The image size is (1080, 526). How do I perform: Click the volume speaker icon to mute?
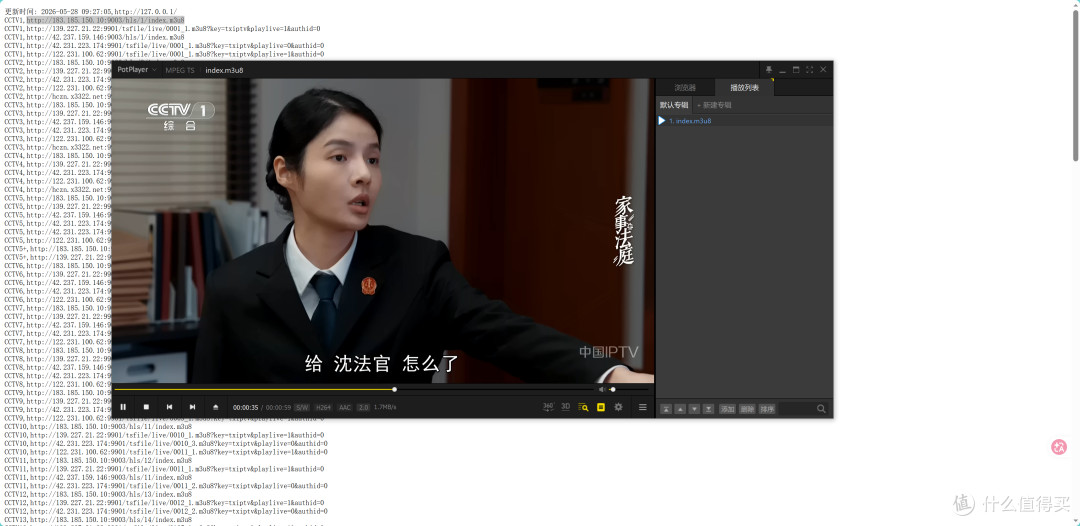click(601, 390)
